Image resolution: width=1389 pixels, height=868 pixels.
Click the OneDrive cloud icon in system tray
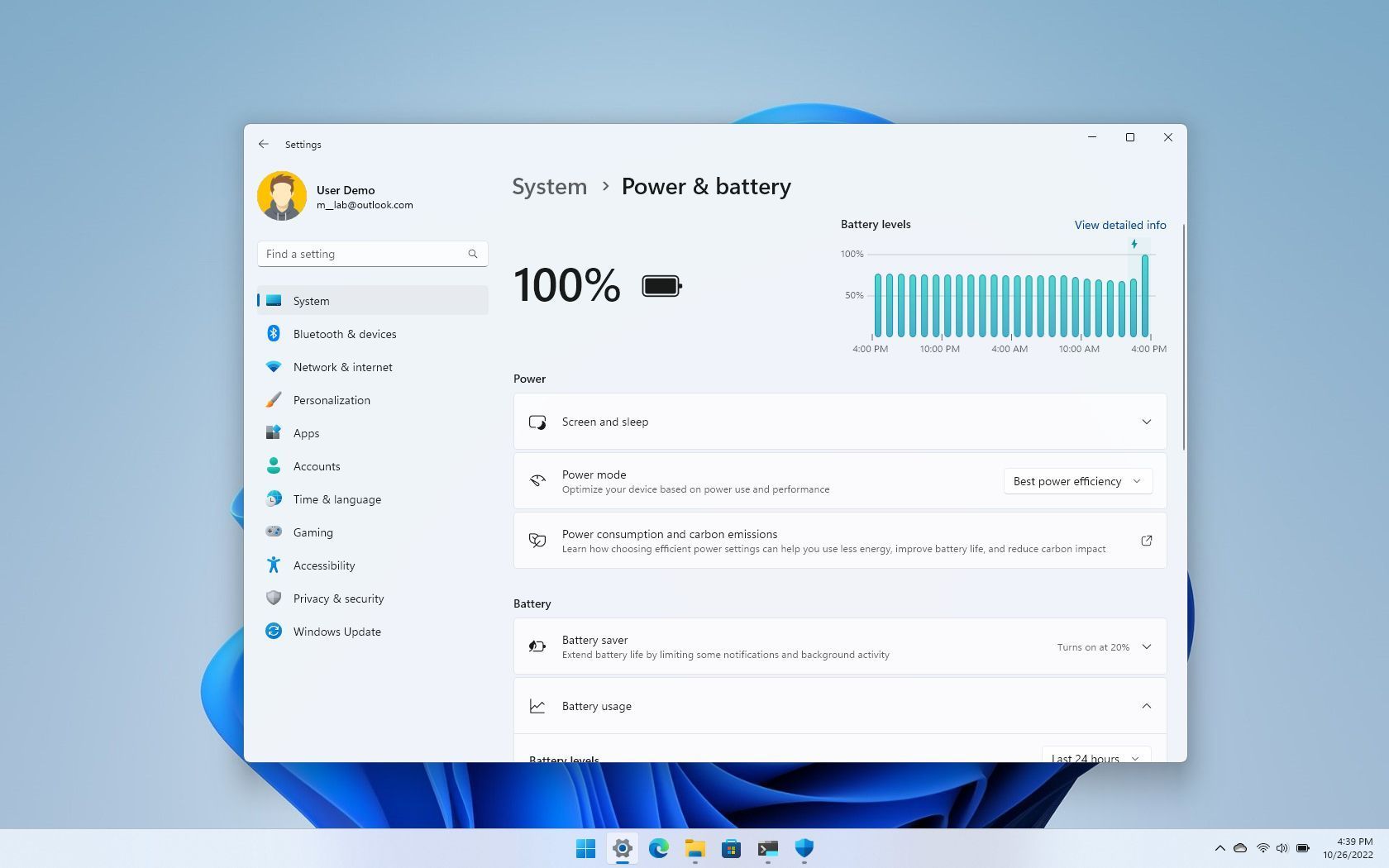[x=1240, y=848]
